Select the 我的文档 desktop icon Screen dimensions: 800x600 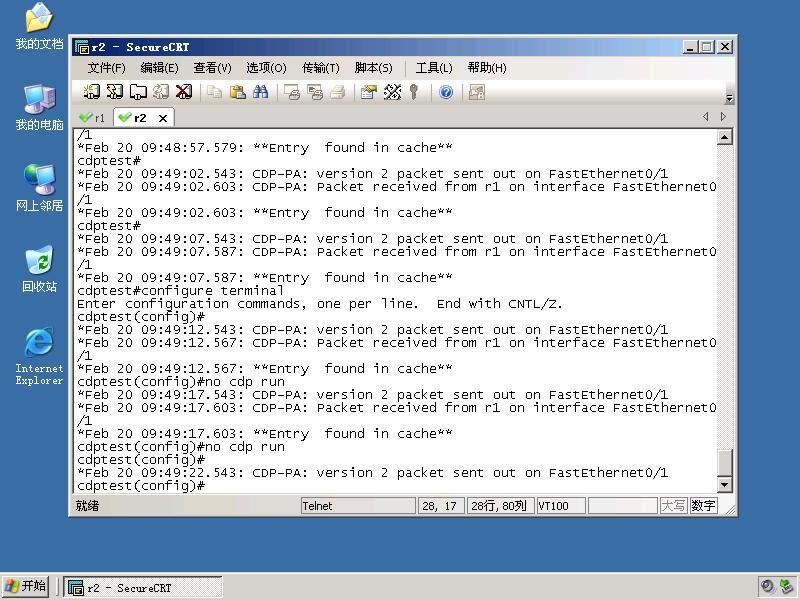[x=39, y=27]
